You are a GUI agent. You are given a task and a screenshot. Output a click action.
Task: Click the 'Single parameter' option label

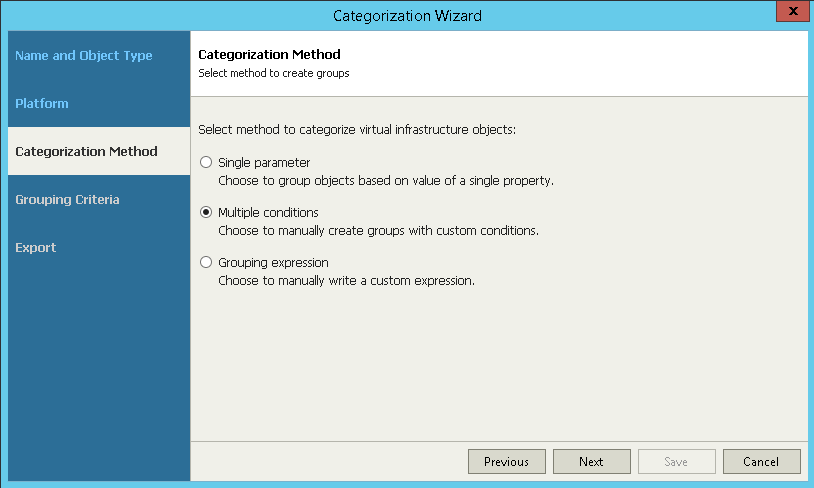tap(264, 162)
